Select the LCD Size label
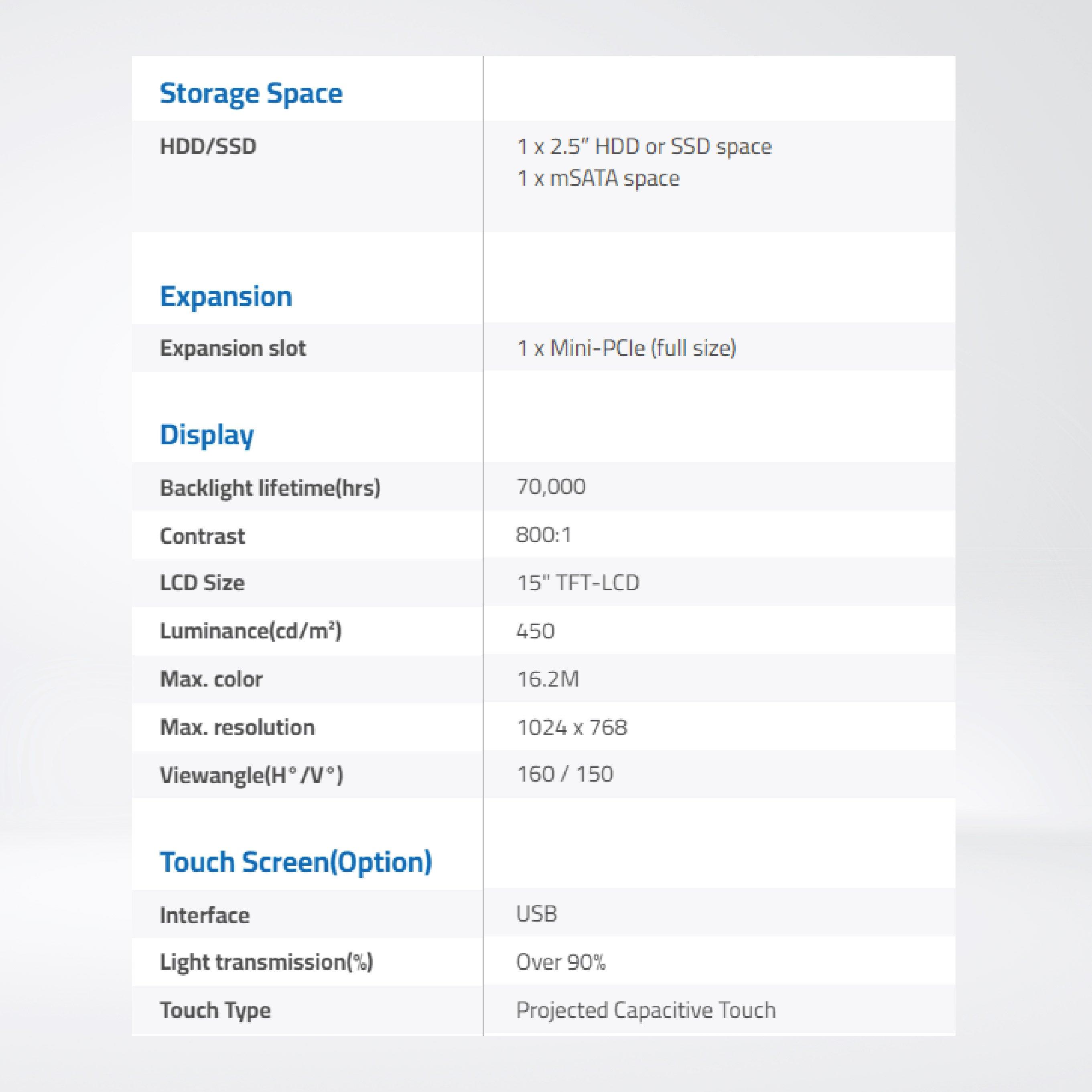This screenshot has width=1092, height=1092. [x=203, y=583]
